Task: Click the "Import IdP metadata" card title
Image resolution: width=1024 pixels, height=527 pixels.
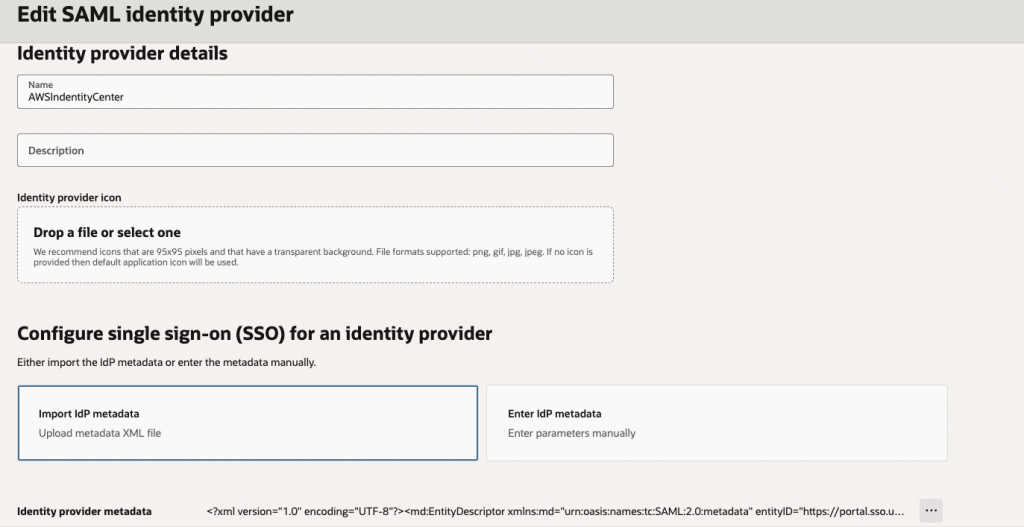Action: pyautogui.click(x=88, y=413)
